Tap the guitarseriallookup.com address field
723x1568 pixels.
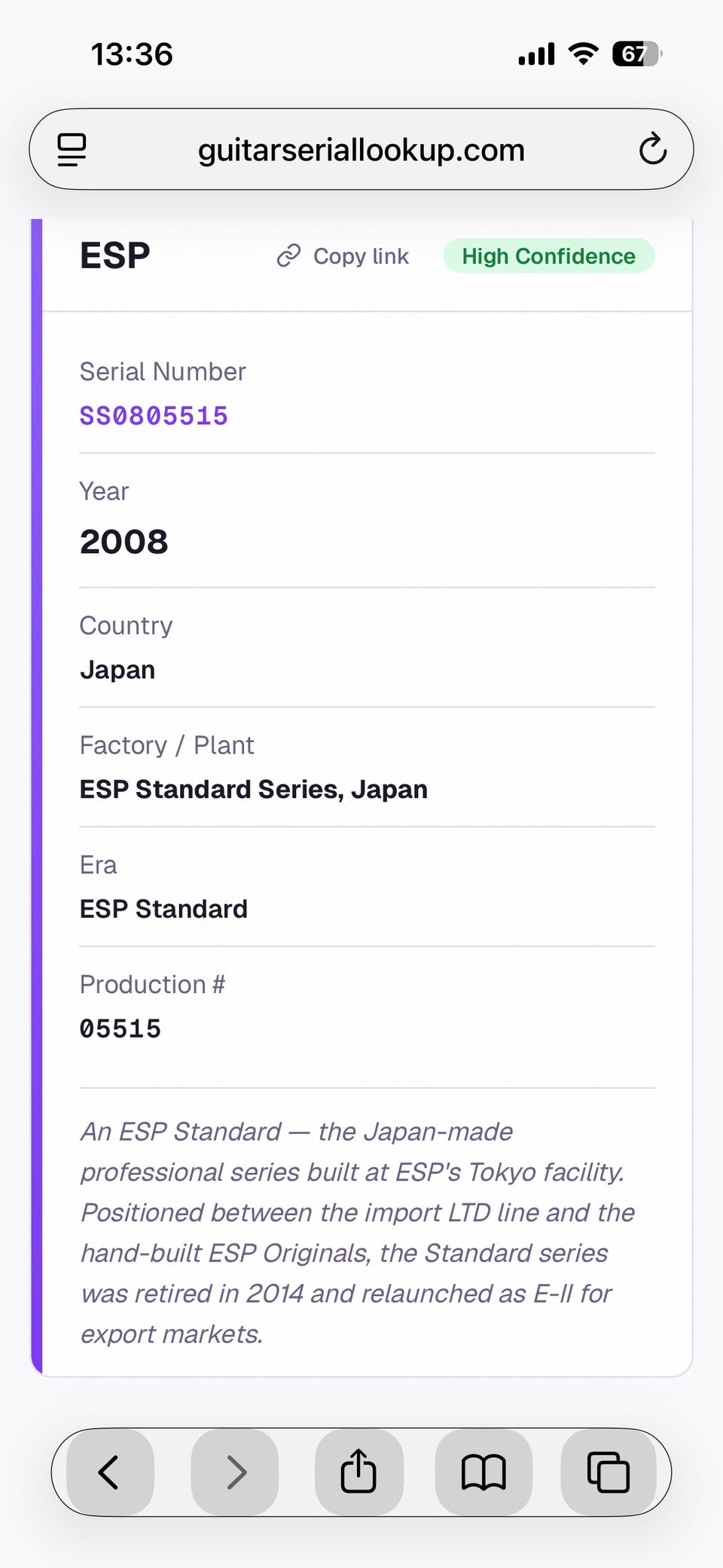pos(361,150)
